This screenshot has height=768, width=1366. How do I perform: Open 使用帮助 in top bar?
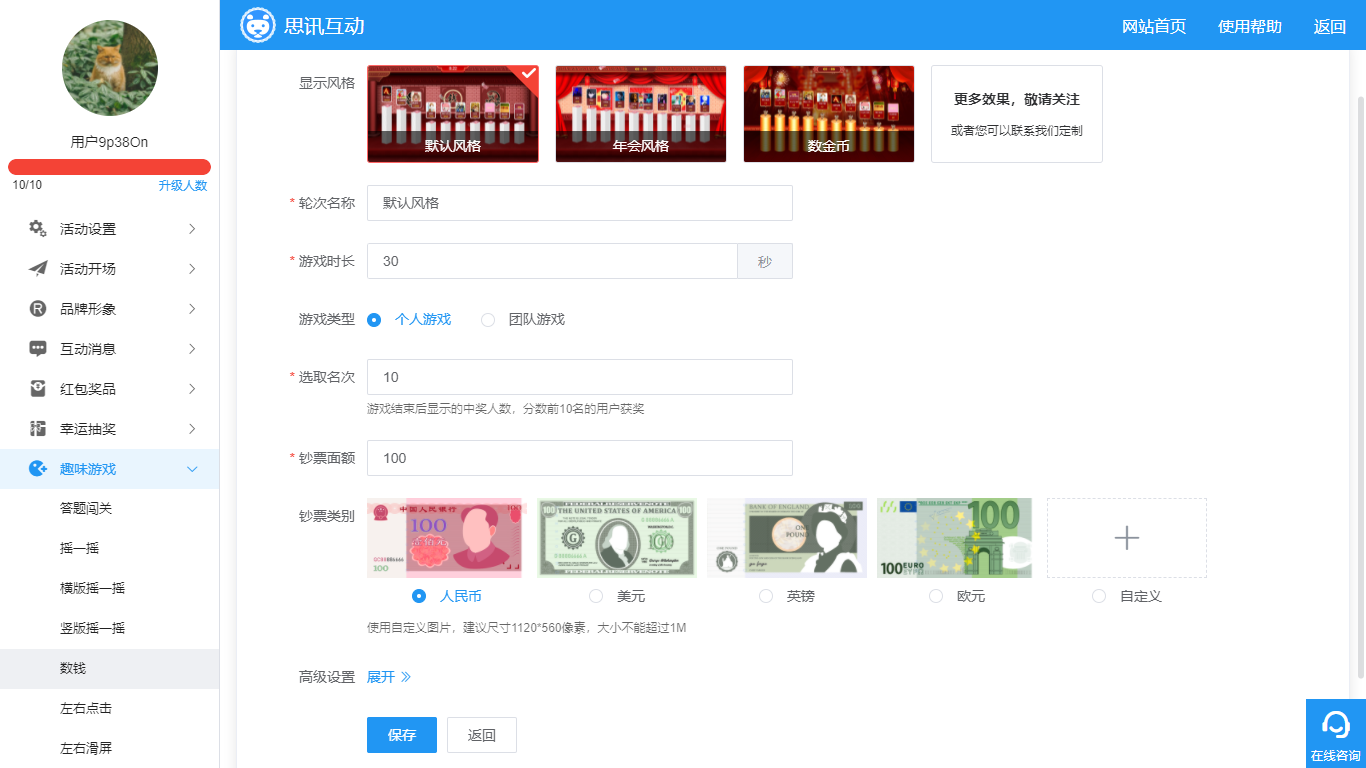pos(1250,27)
